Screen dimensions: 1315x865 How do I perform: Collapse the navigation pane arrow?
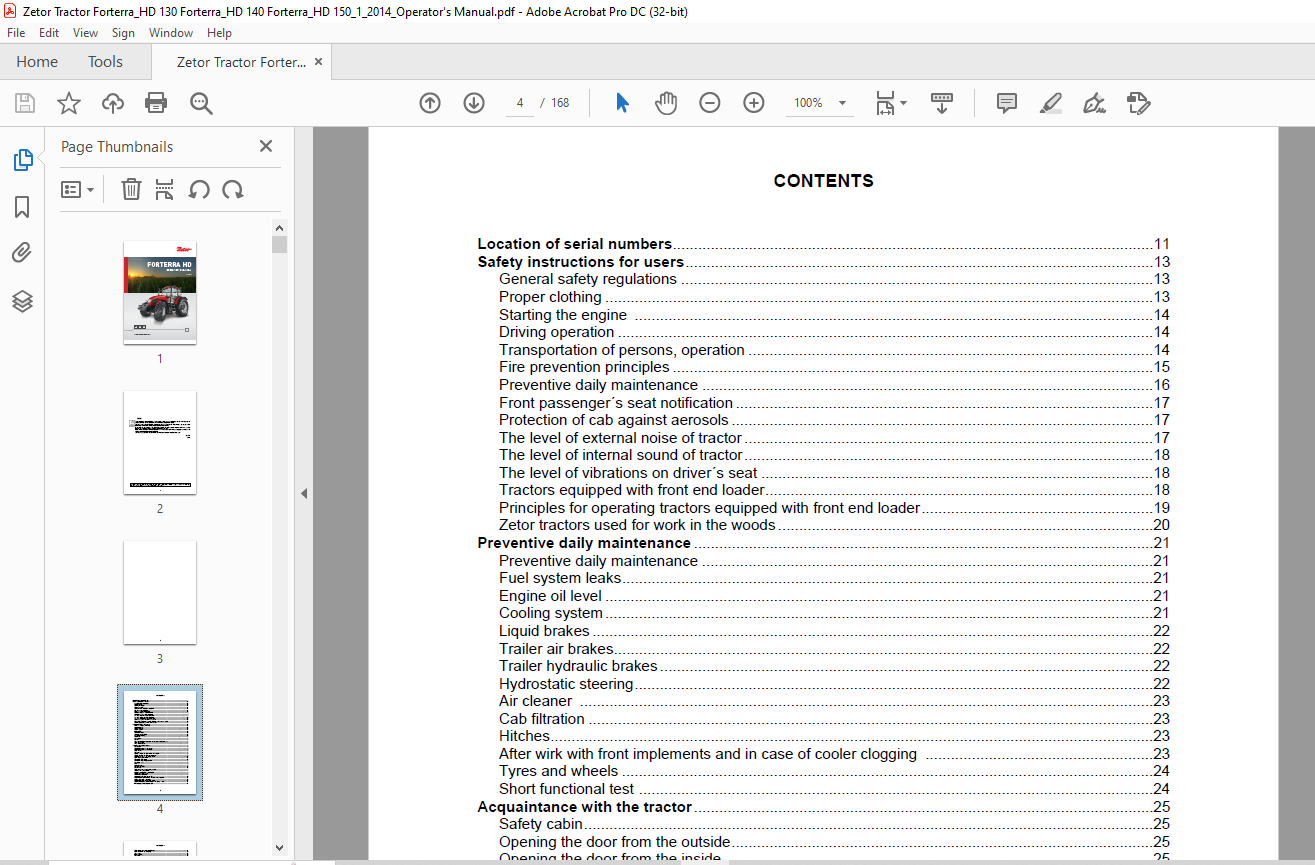pyautogui.click(x=303, y=493)
